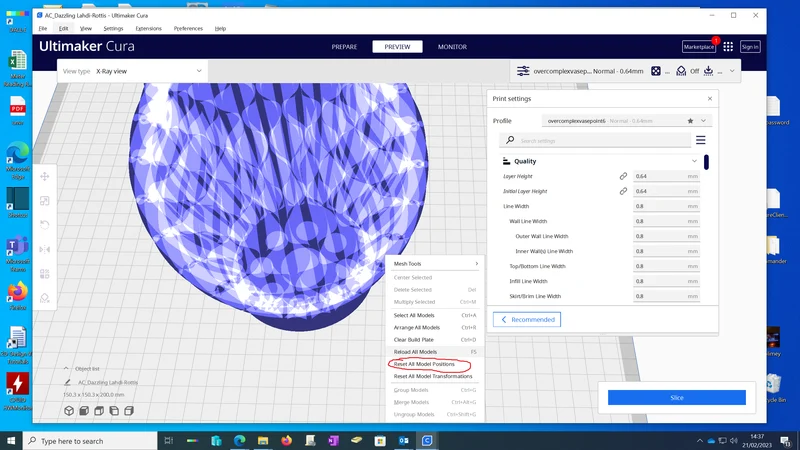This screenshot has height=450, width=800.
Task: Switch to left side view camera icon
Action: click(114, 411)
